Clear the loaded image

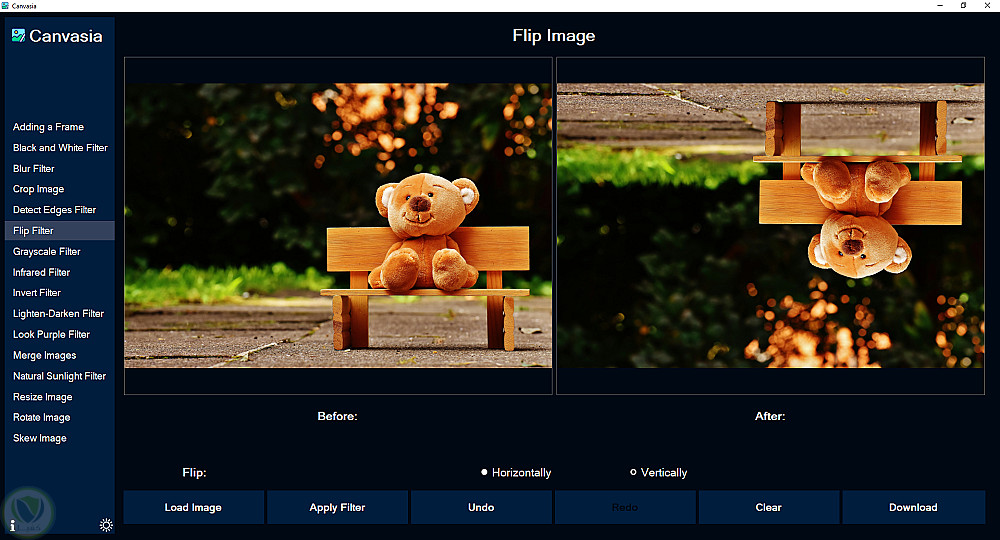[x=768, y=507]
